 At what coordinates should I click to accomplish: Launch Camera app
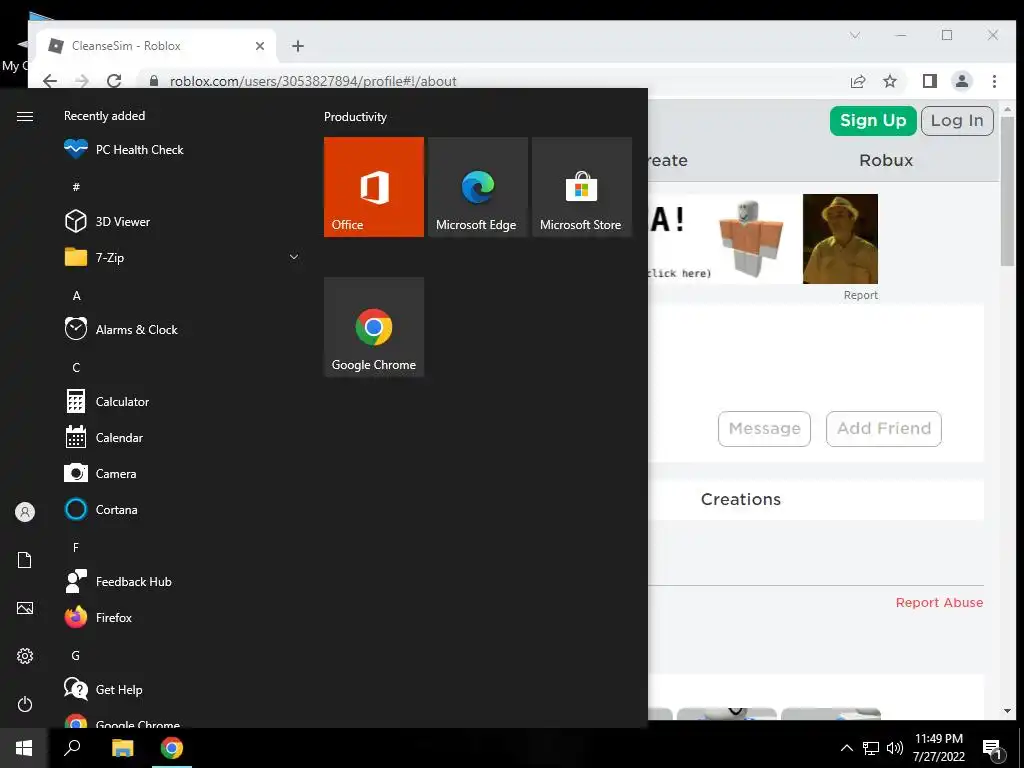[181, 473]
